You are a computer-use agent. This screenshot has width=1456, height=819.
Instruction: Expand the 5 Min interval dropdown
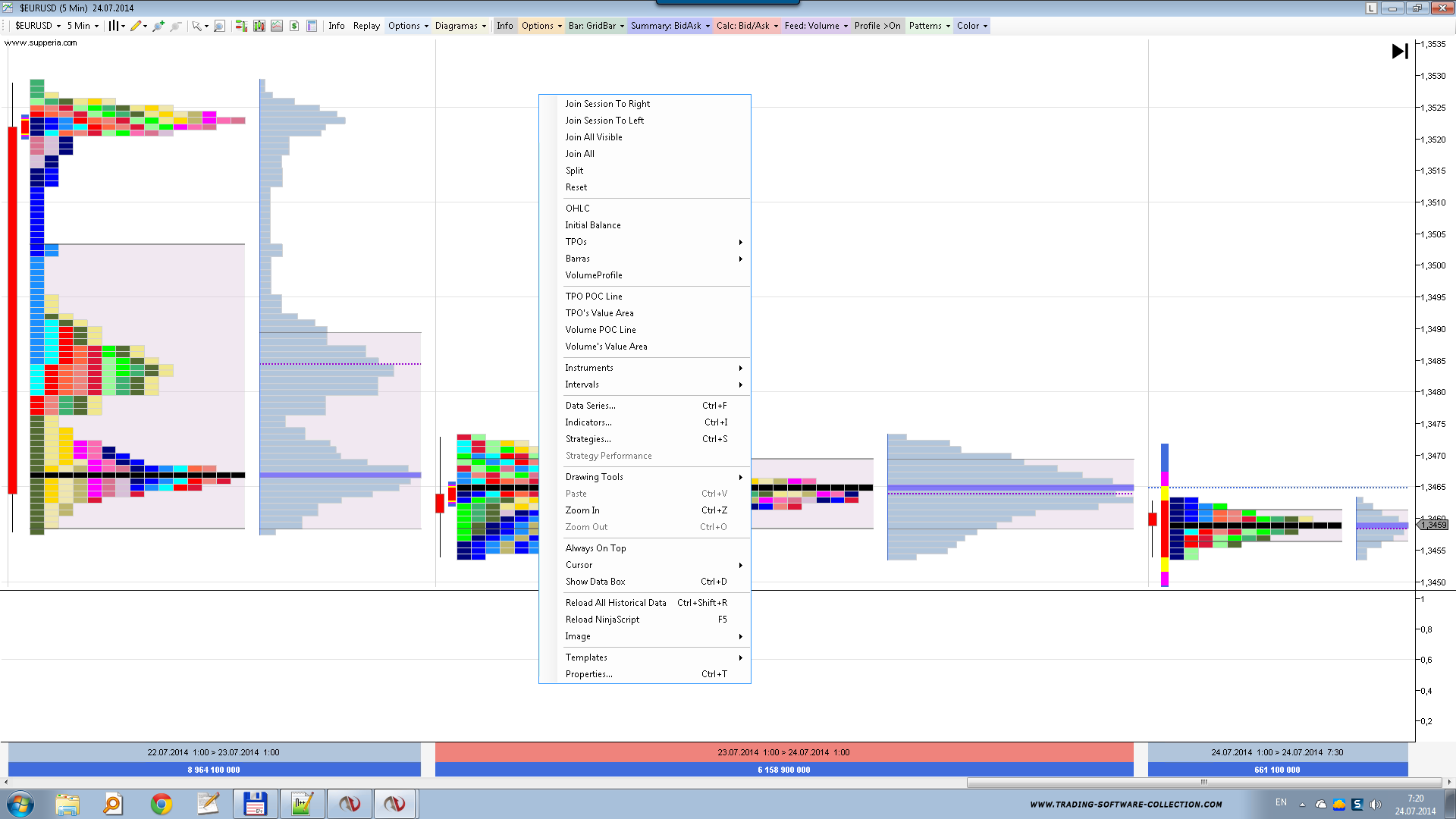(x=83, y=26)
